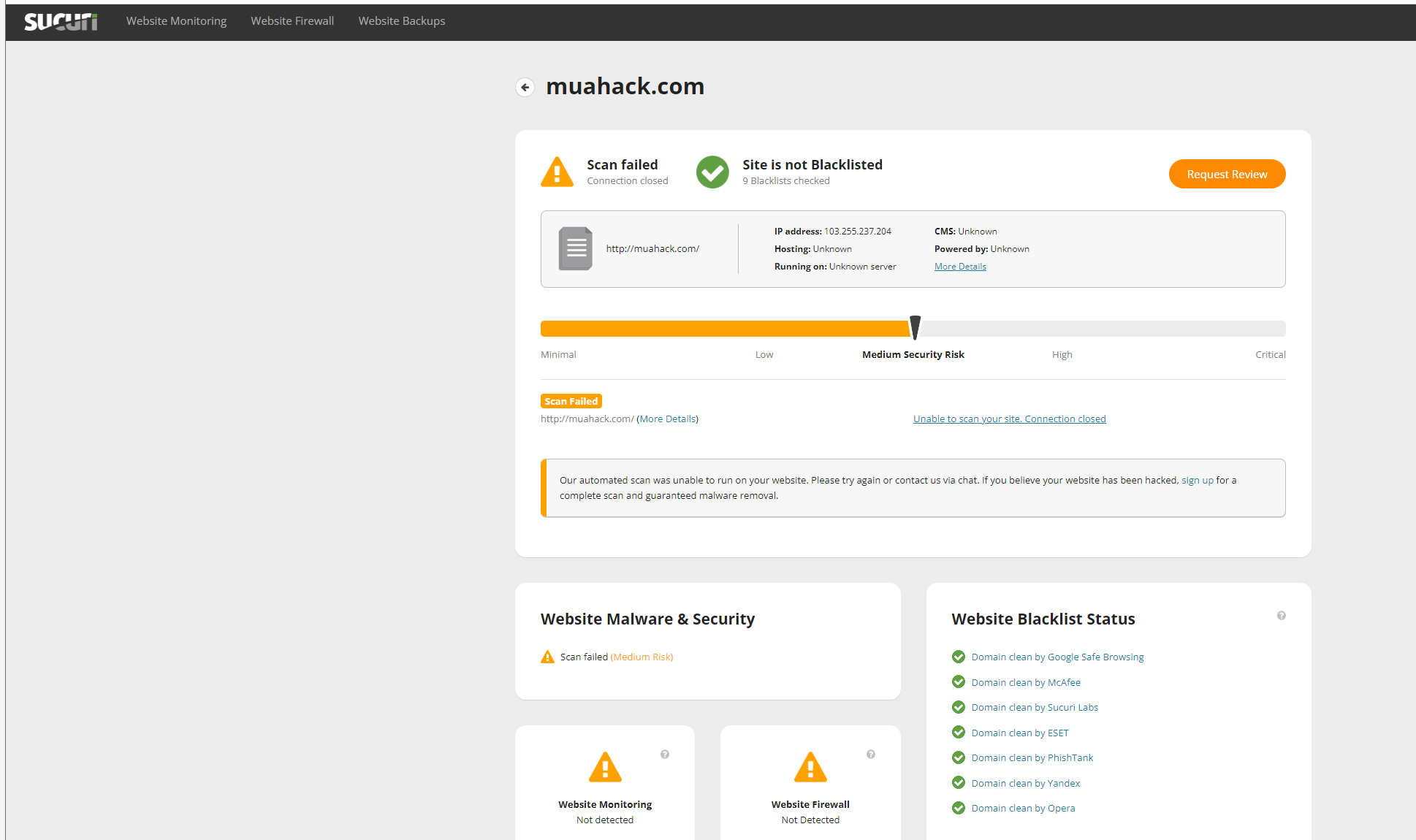This screenshot has height=840, width=1416.
Task: Click the muahack.com page heading
Action: coord(625,86)
